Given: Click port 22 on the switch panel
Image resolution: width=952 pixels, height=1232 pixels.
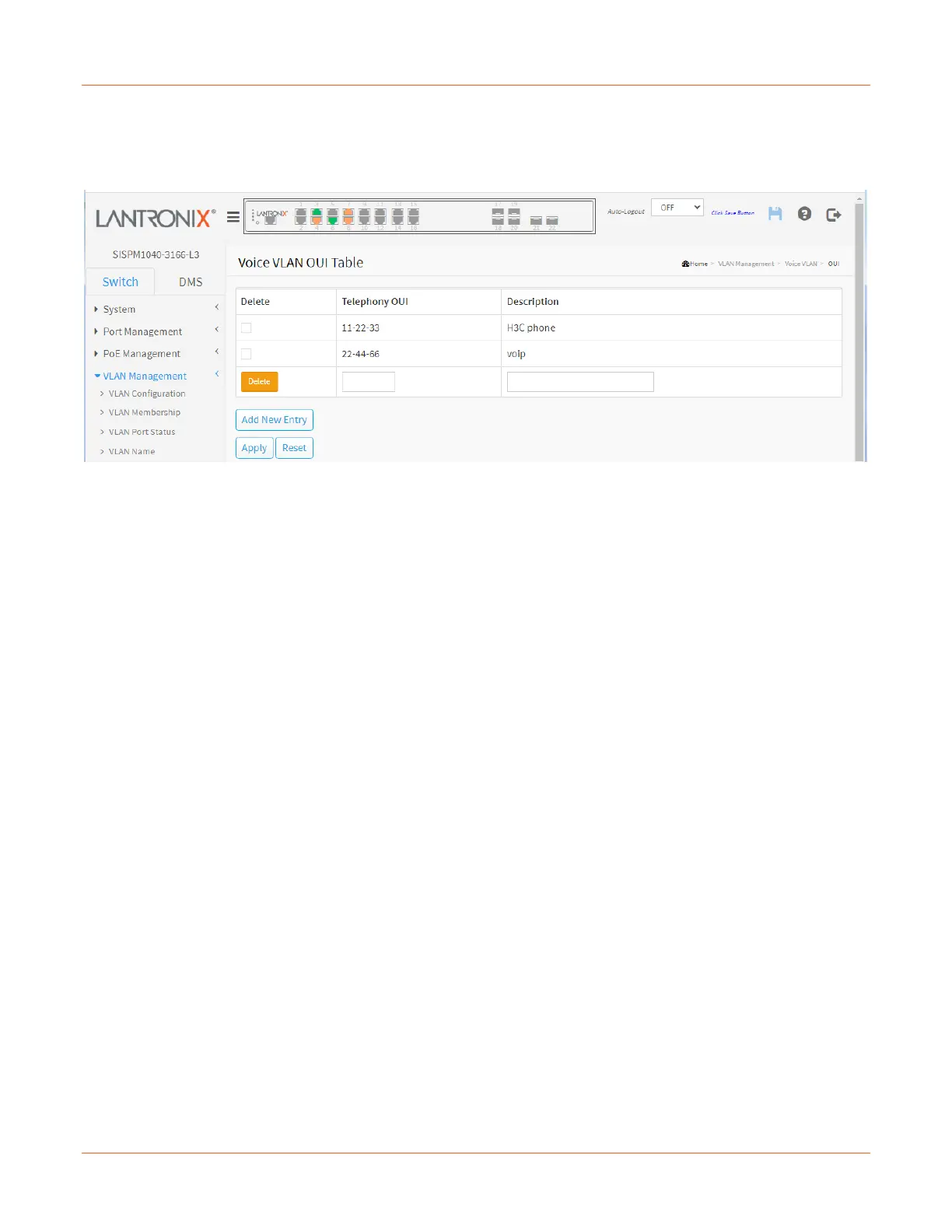Looking at the screenshot, I should pyautogui.click(x=552, y=221).
